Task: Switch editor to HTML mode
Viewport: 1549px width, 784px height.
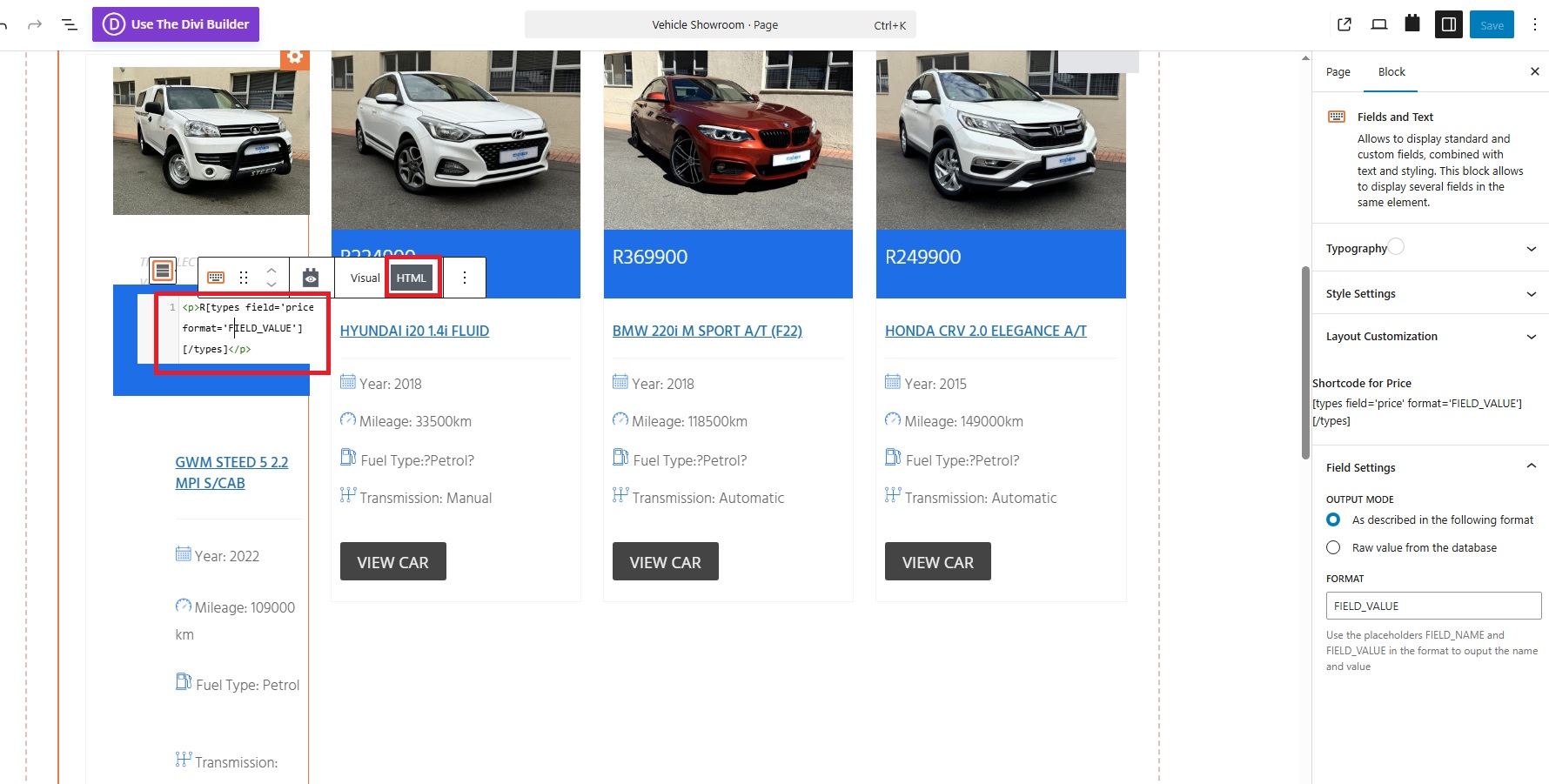Action: tap(412, 278)
